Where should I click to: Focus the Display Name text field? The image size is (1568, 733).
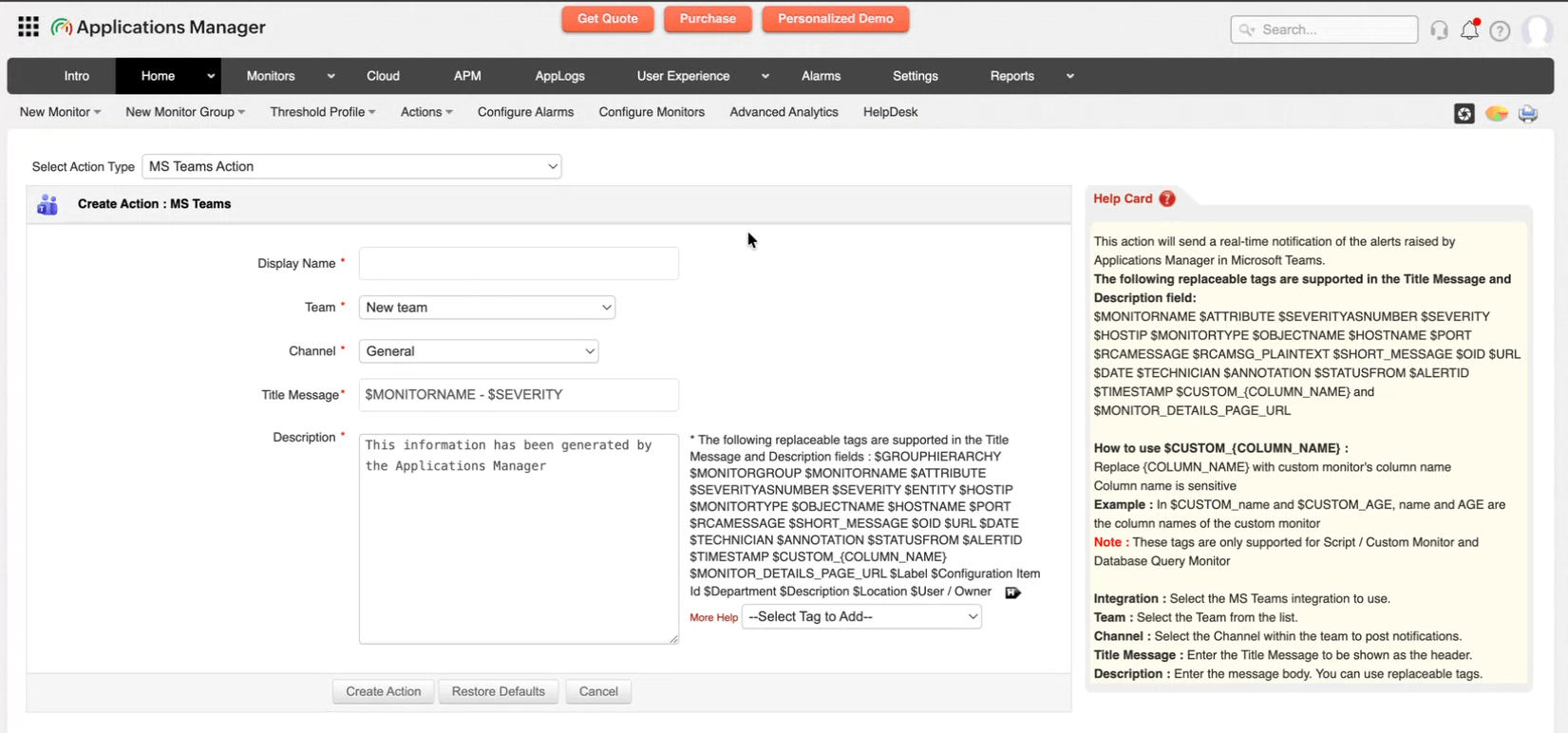pyautogui.click(x=519, y=263)
